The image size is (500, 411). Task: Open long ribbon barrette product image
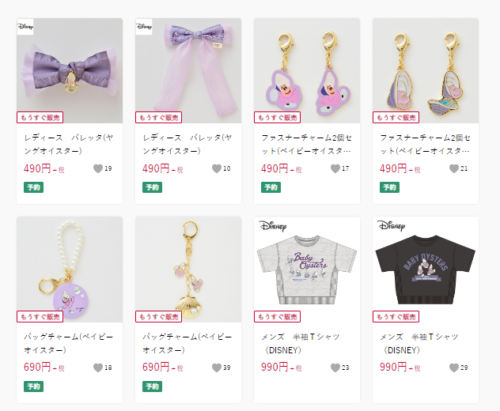pyautogui.click(x=188, y=71)
